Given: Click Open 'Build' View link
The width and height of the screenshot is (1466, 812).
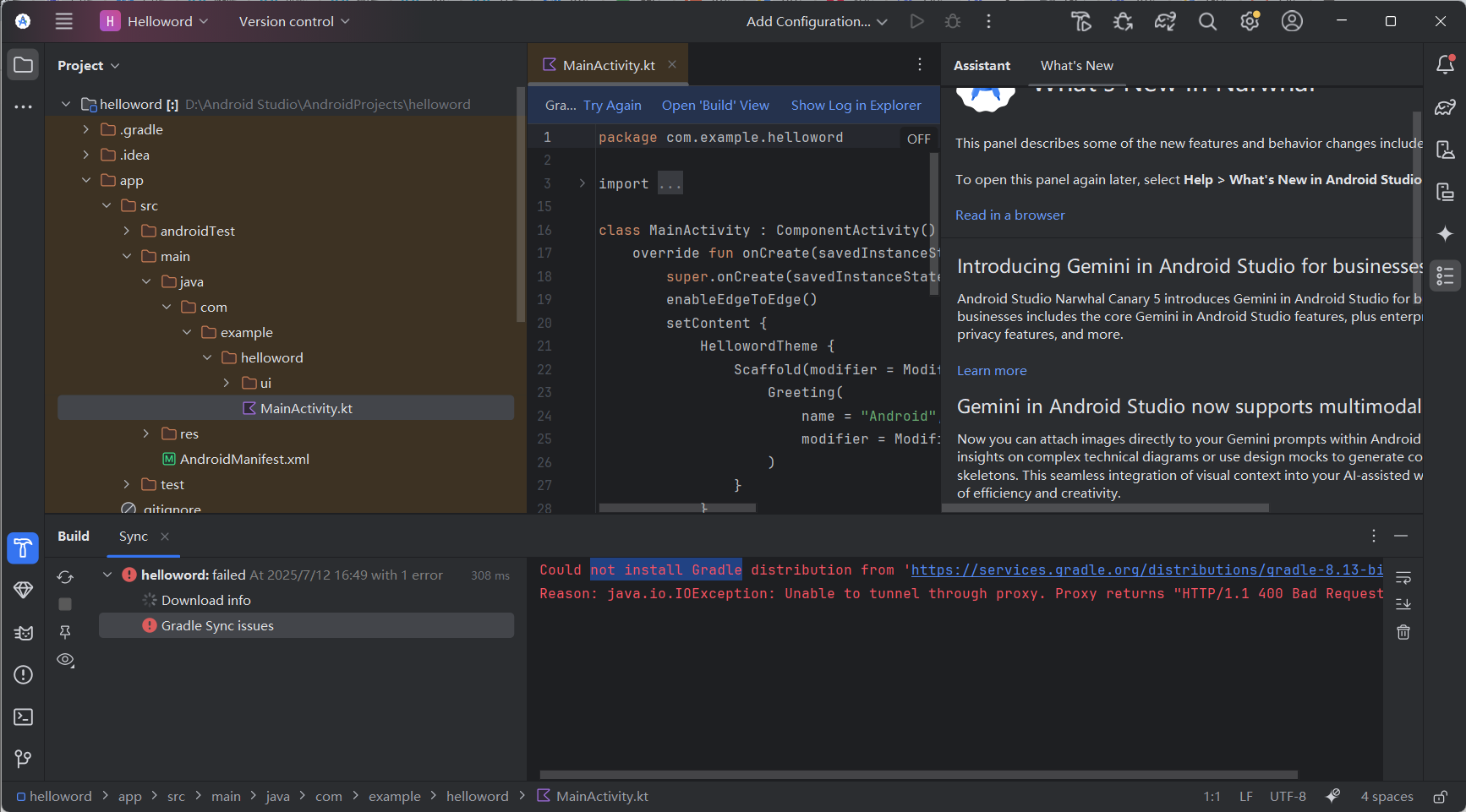Looking at the screenshot, I should click(715, 106).
